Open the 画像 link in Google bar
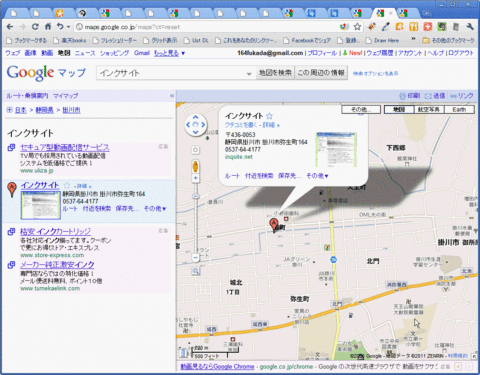 click(30, 53)
